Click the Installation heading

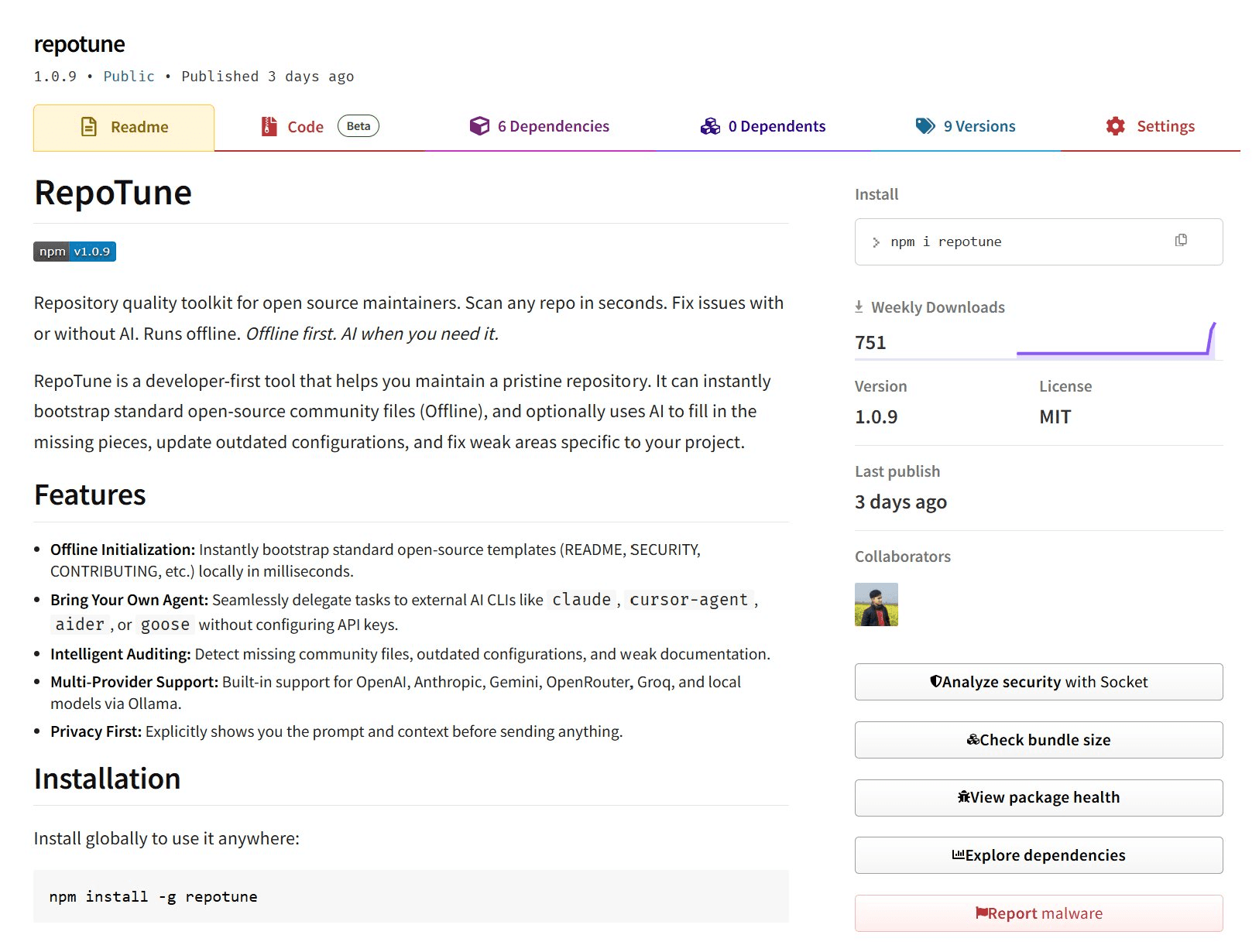[107, 779]
